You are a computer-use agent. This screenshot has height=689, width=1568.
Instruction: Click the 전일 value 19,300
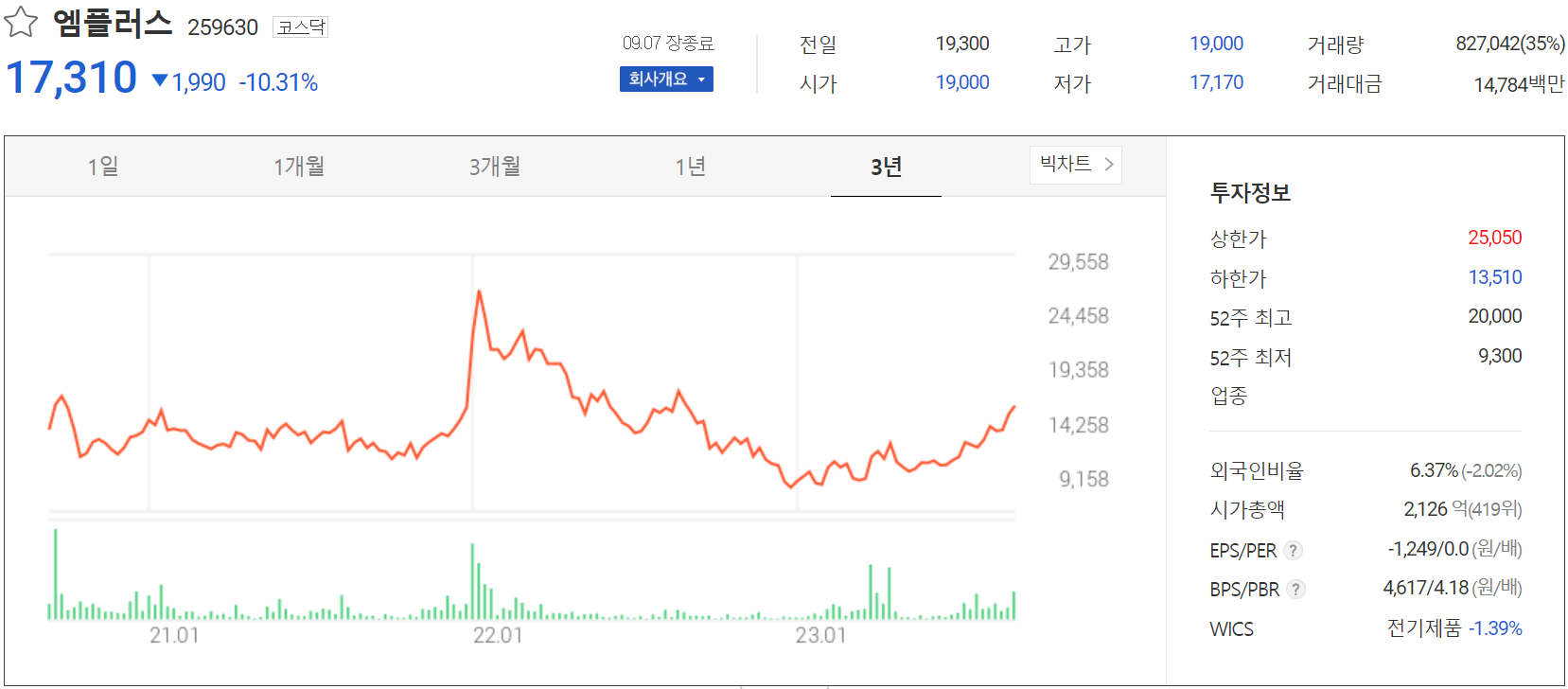[962, 44]
